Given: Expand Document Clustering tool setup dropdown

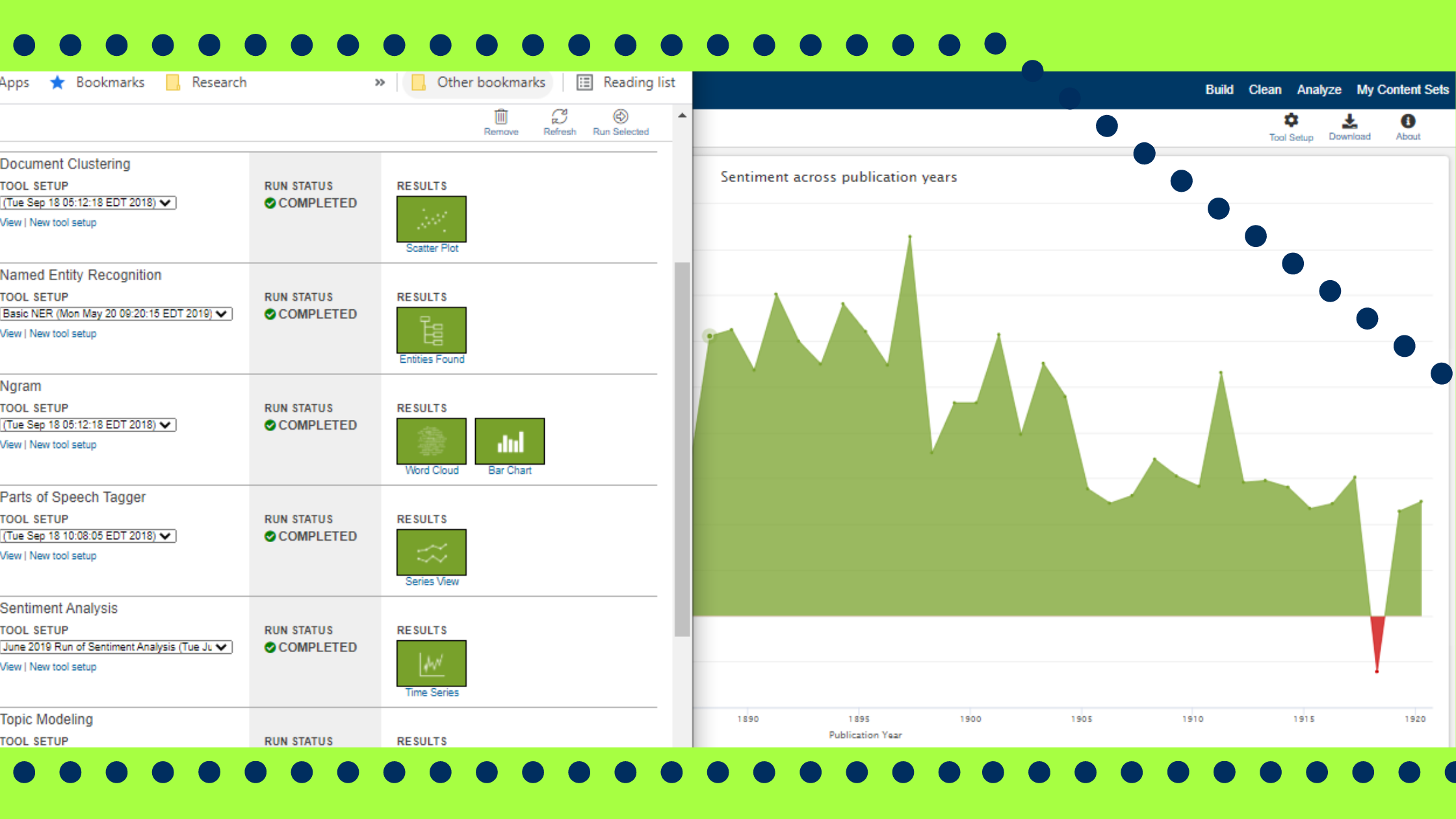Looking at the screenshot, I should (88, 203).
